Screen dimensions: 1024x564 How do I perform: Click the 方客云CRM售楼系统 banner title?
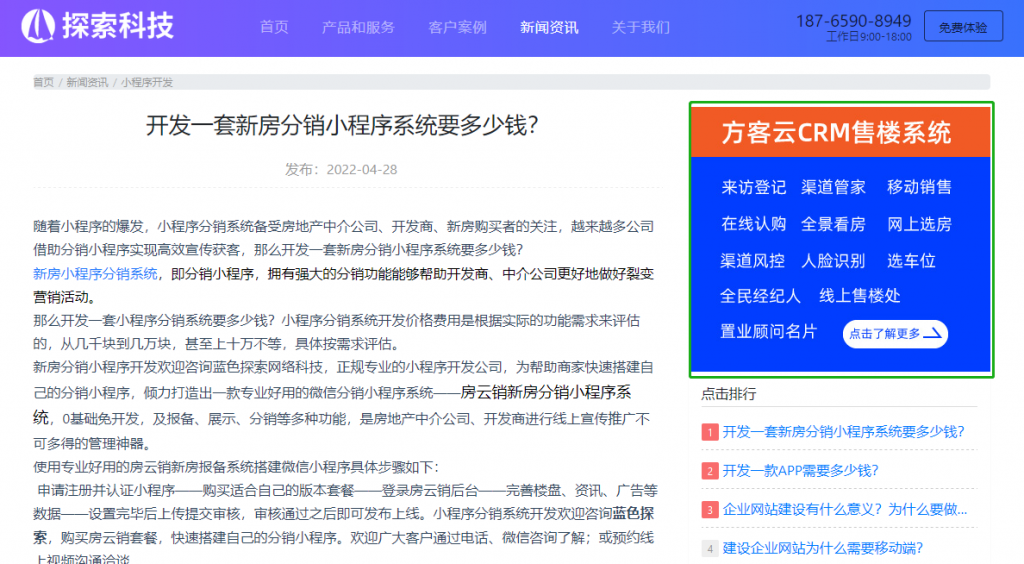tap(837, 133)
